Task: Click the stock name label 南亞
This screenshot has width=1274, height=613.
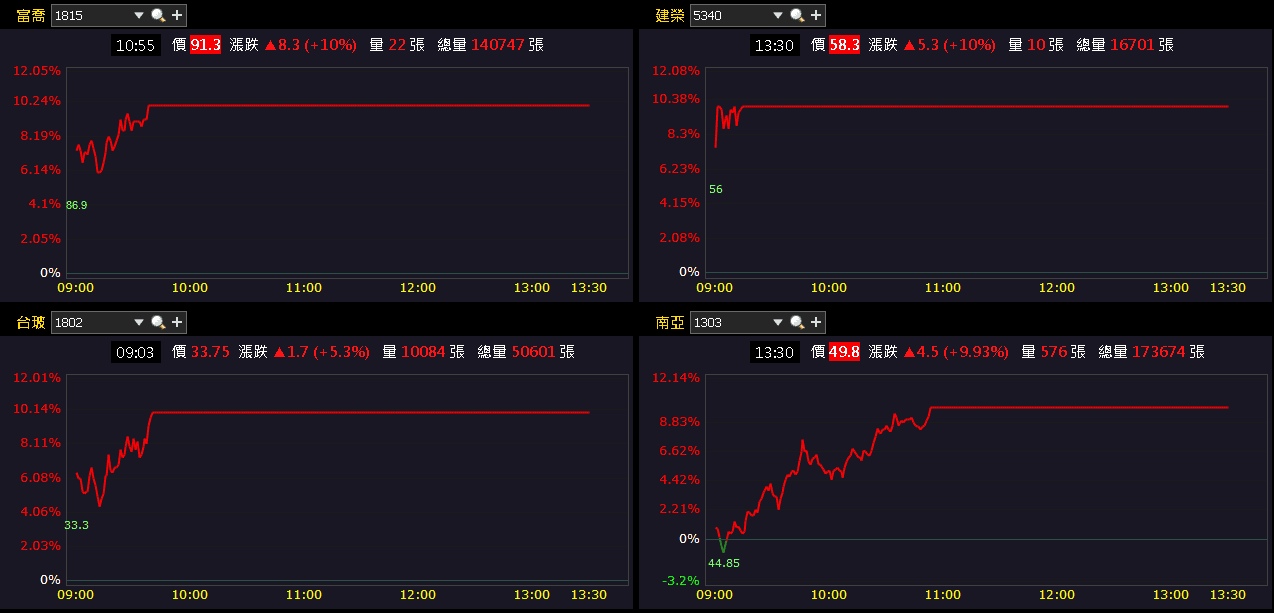Action: (670, 322)
